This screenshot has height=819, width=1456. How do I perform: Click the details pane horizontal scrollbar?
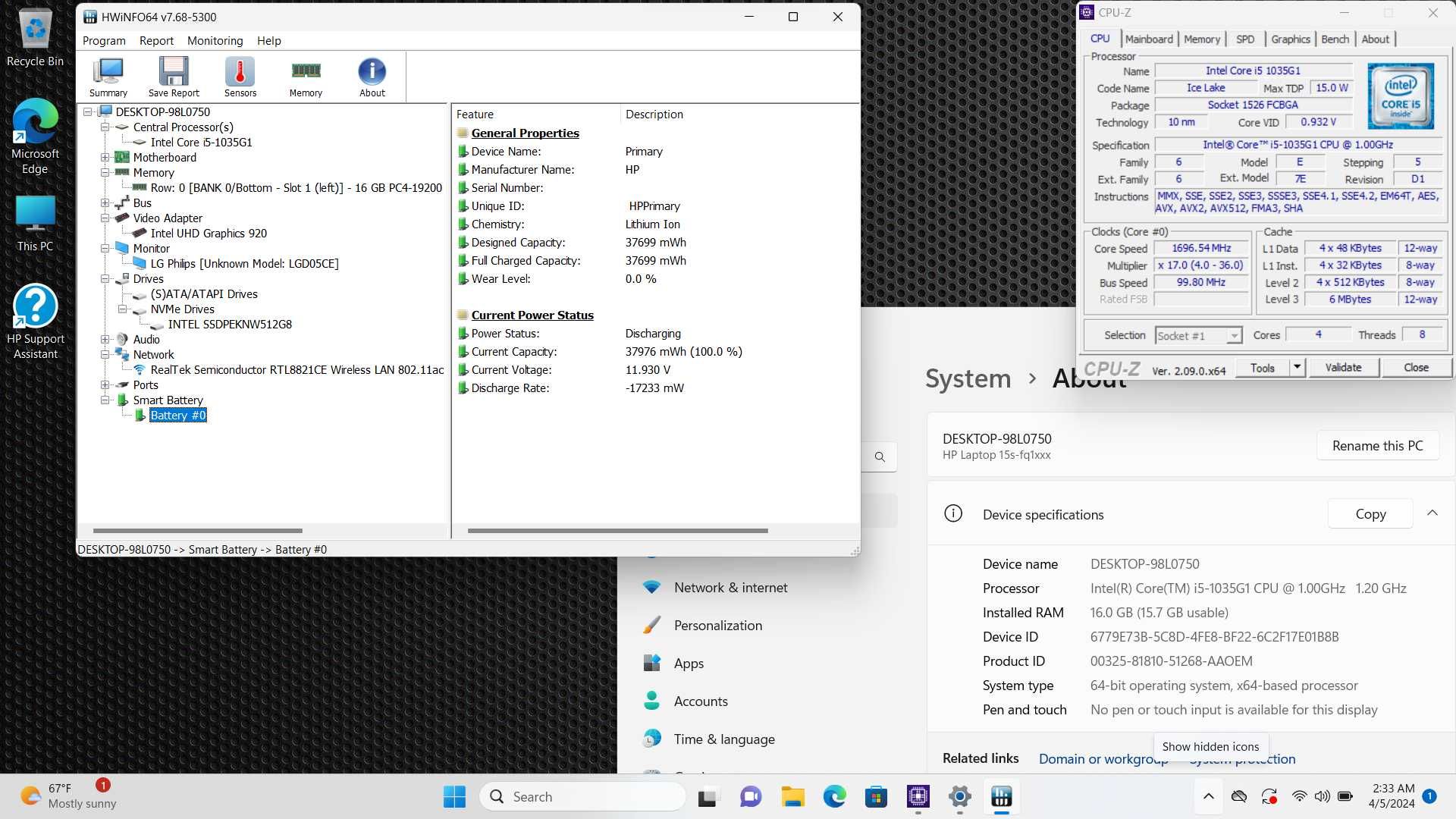tap(617, 531)
